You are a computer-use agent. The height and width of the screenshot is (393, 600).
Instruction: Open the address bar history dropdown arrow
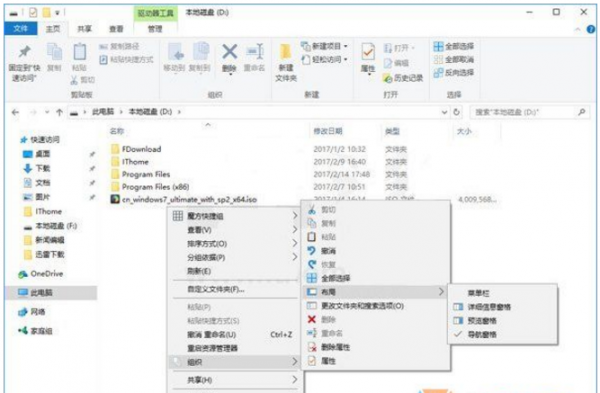(444, 112)
